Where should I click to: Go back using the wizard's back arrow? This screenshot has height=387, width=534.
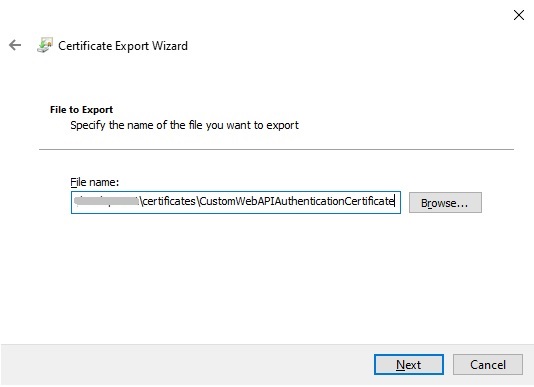pyautogui.click(x=15, y=45)
